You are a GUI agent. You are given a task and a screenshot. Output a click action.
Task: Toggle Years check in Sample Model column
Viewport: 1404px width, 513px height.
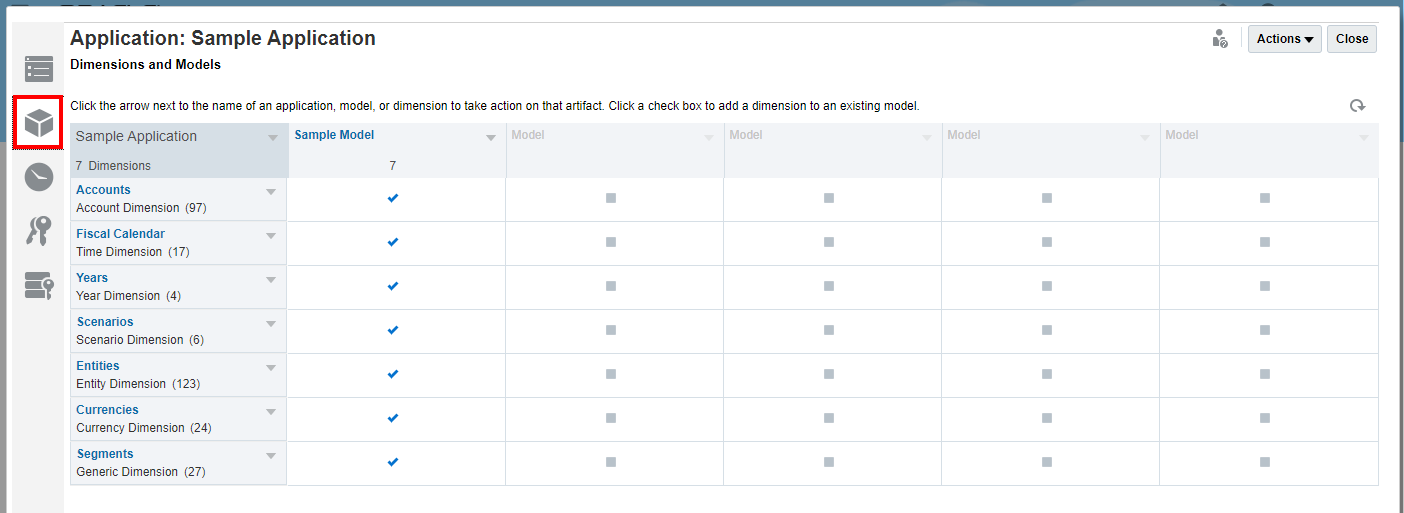(393, 286)
